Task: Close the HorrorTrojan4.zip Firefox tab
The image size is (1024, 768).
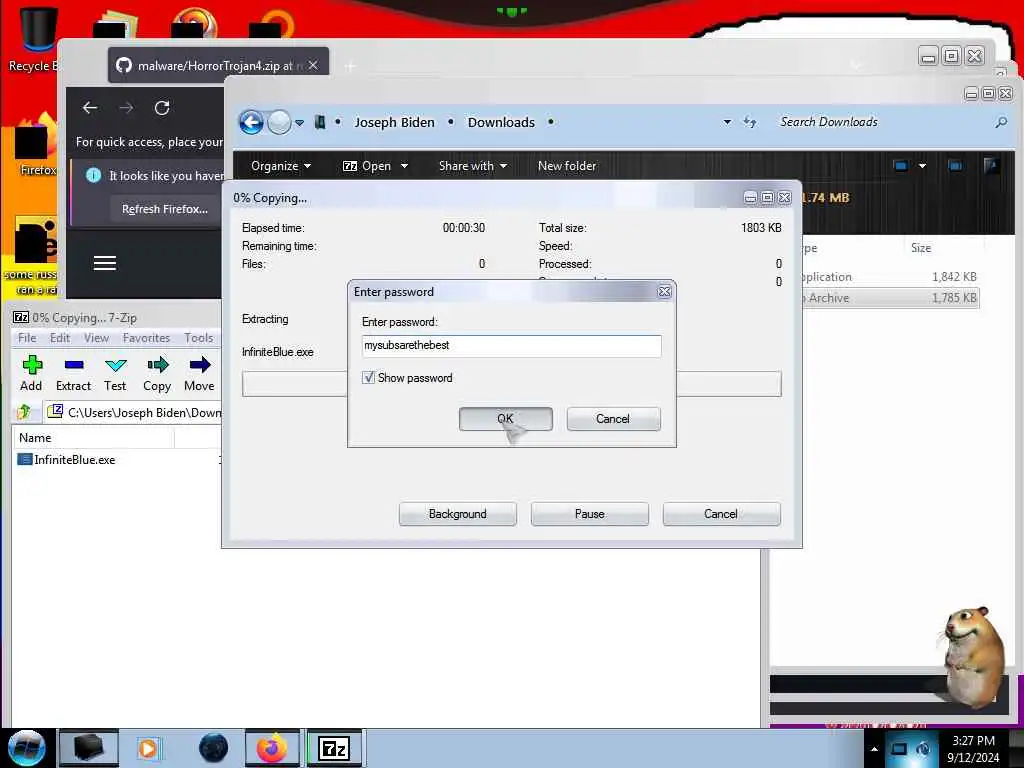Action: tap(313, 65)
